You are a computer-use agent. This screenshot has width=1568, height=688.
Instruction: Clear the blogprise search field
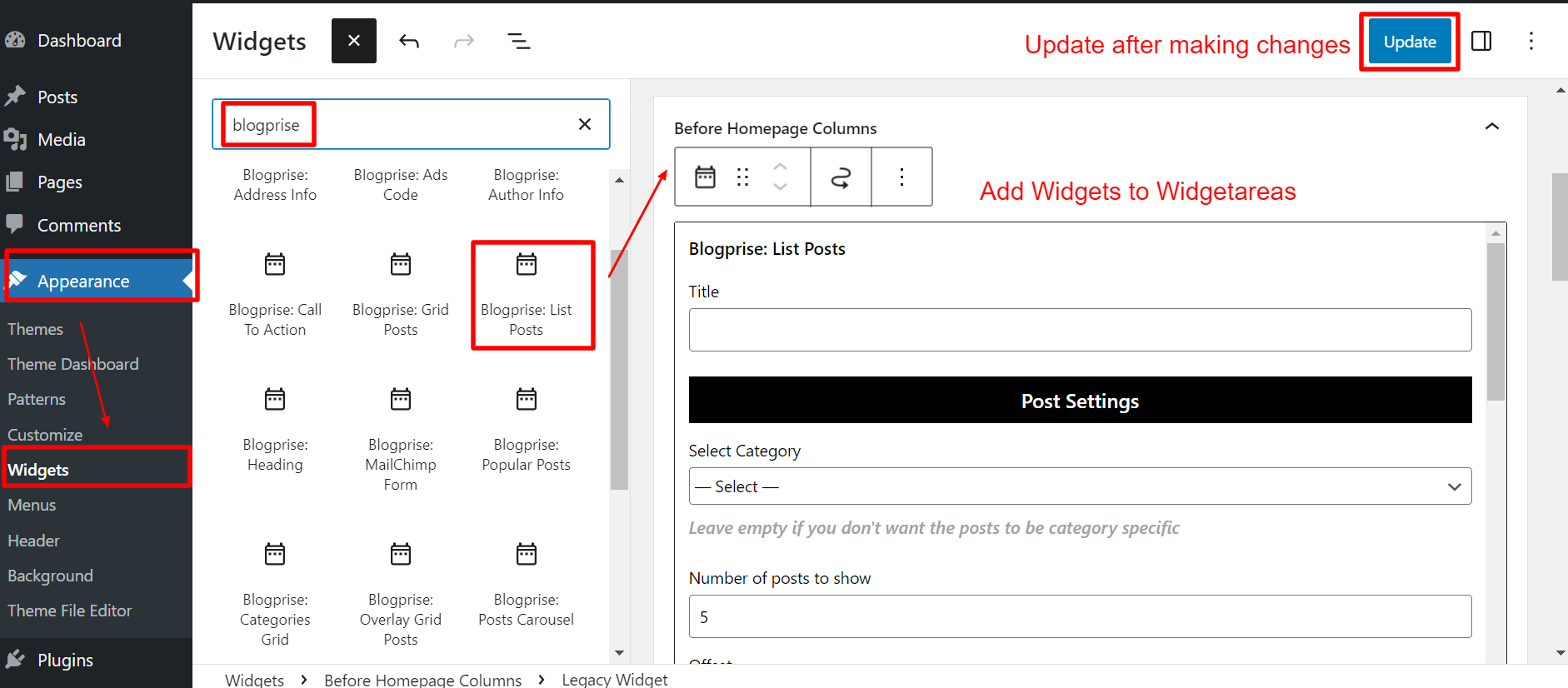(x=585, y=124)
